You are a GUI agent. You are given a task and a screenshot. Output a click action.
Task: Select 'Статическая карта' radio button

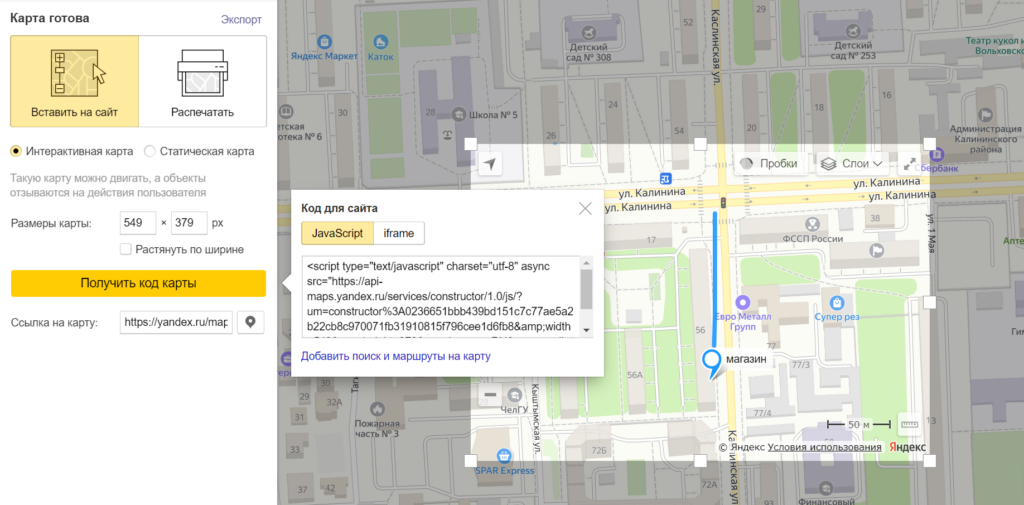pos(150,152)
